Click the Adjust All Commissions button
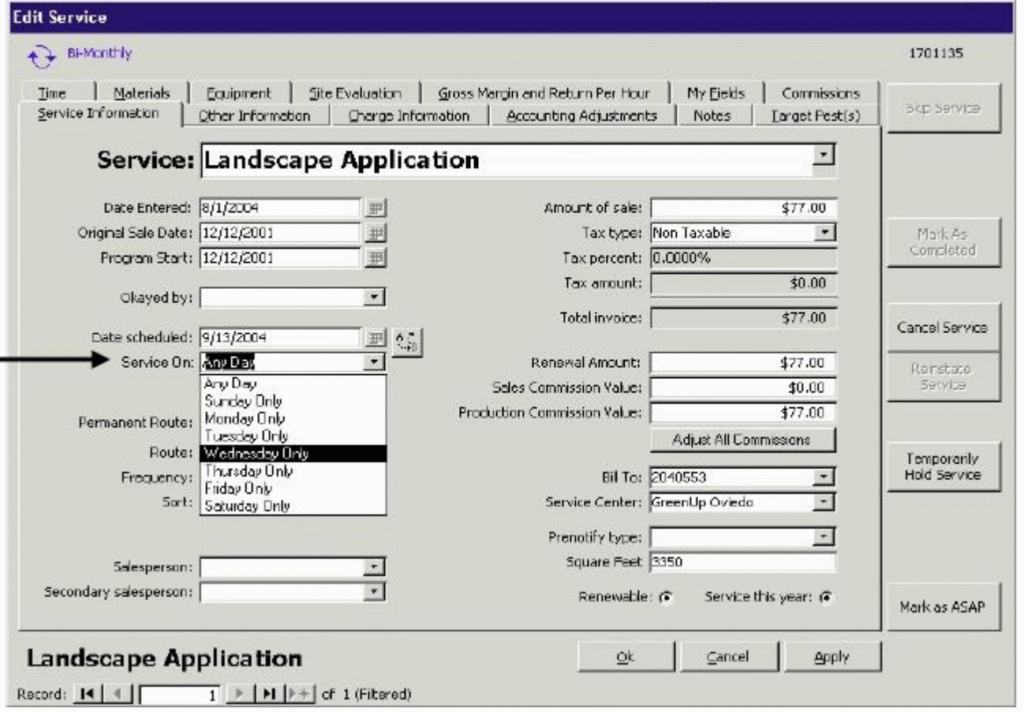 [741, 439]
